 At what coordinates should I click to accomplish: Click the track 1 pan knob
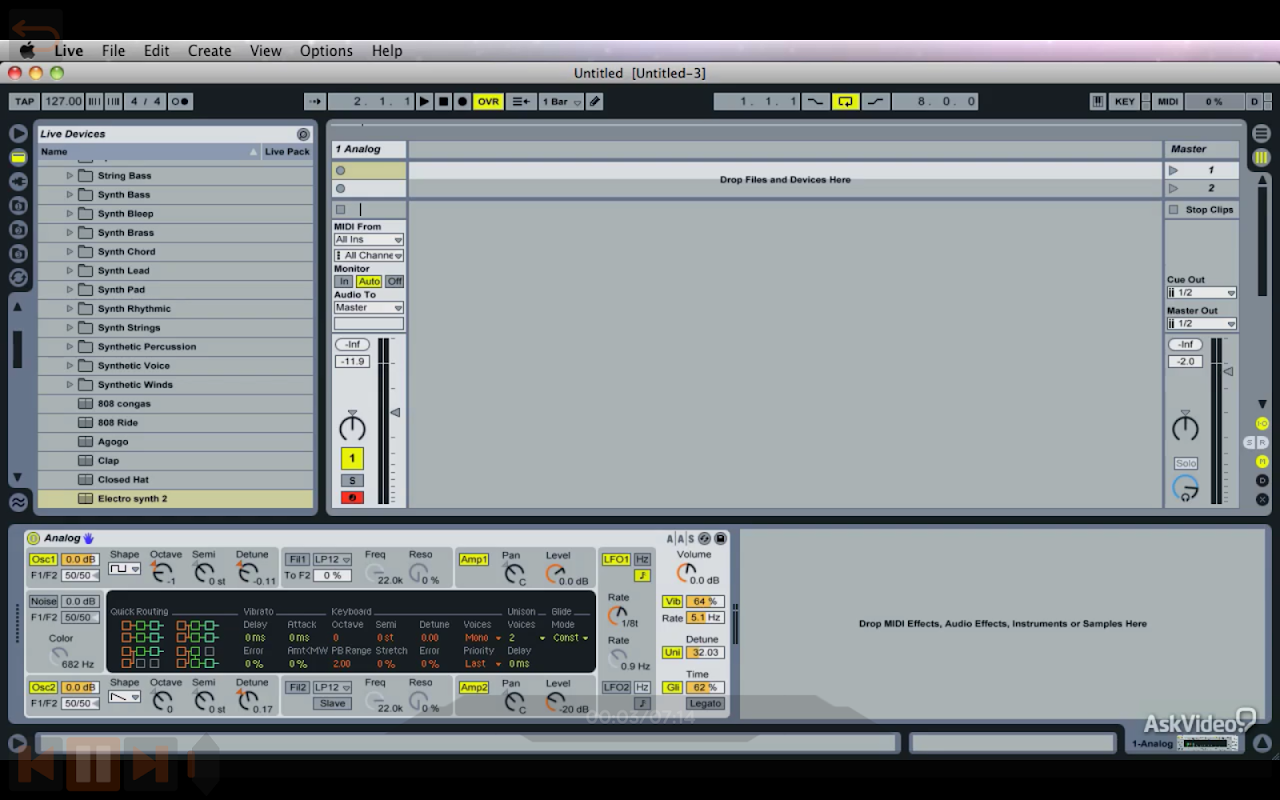click(x=352, y=428)
